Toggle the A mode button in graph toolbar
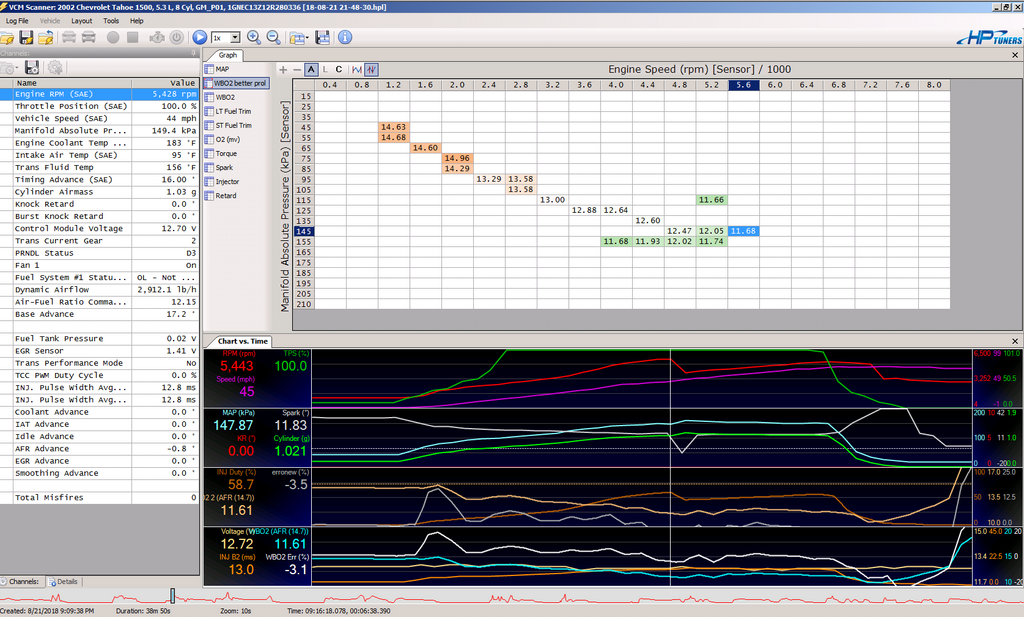The height and width of the screenshot is (617, 1024). [x=311, y=69]
